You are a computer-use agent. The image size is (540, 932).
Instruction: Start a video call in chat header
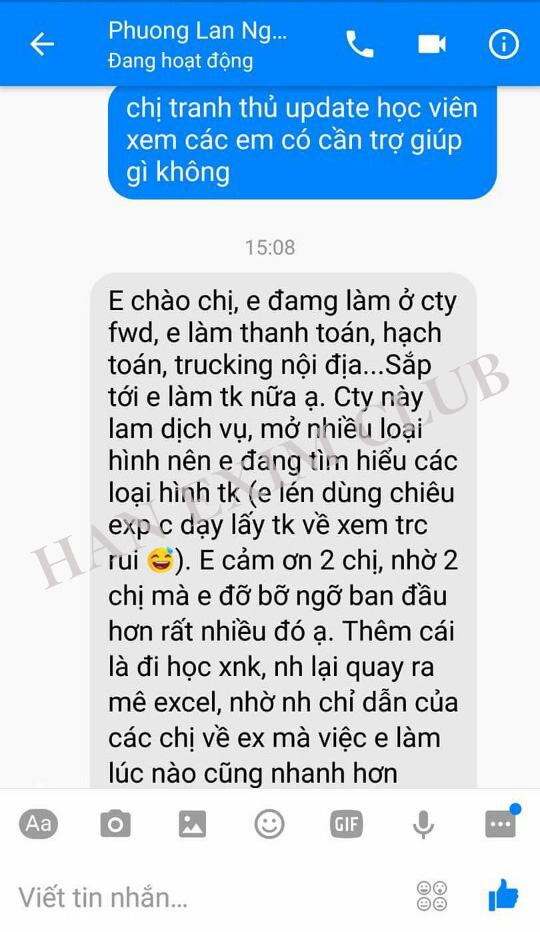432,44
